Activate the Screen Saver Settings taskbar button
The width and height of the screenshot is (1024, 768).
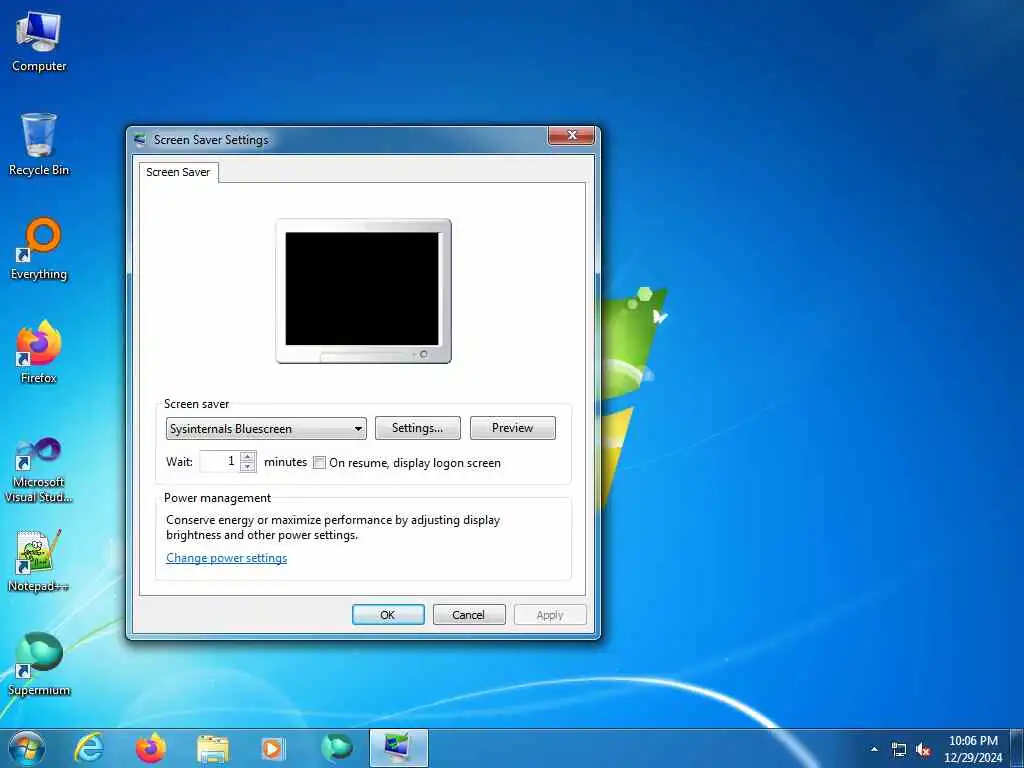pos(398,748)
